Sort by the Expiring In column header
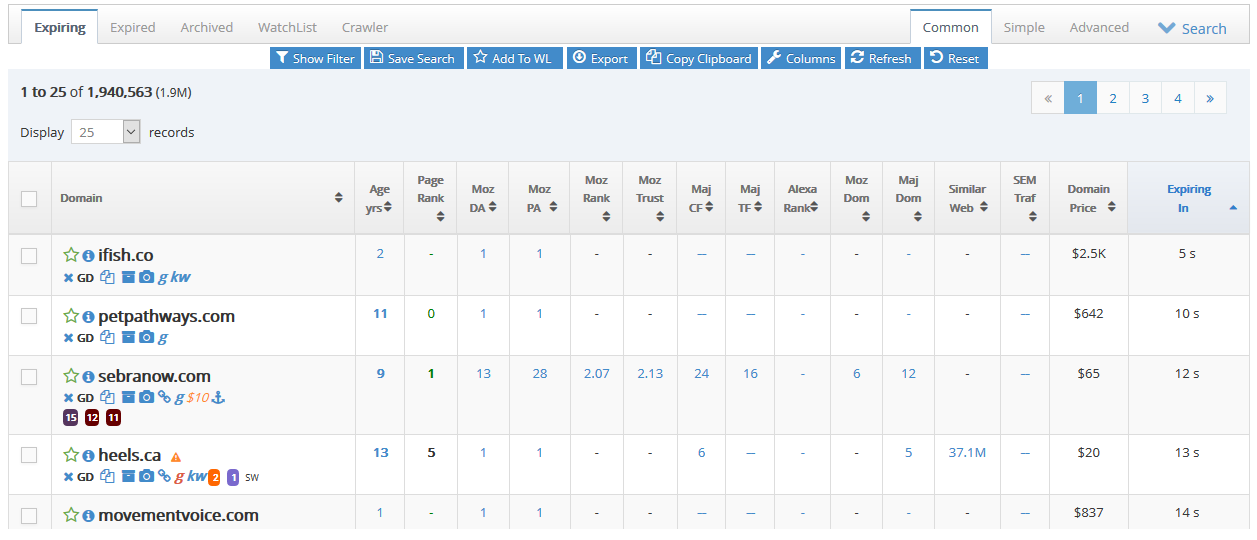The height and width of the screenshot is (540, 1257). [1188, 198]
